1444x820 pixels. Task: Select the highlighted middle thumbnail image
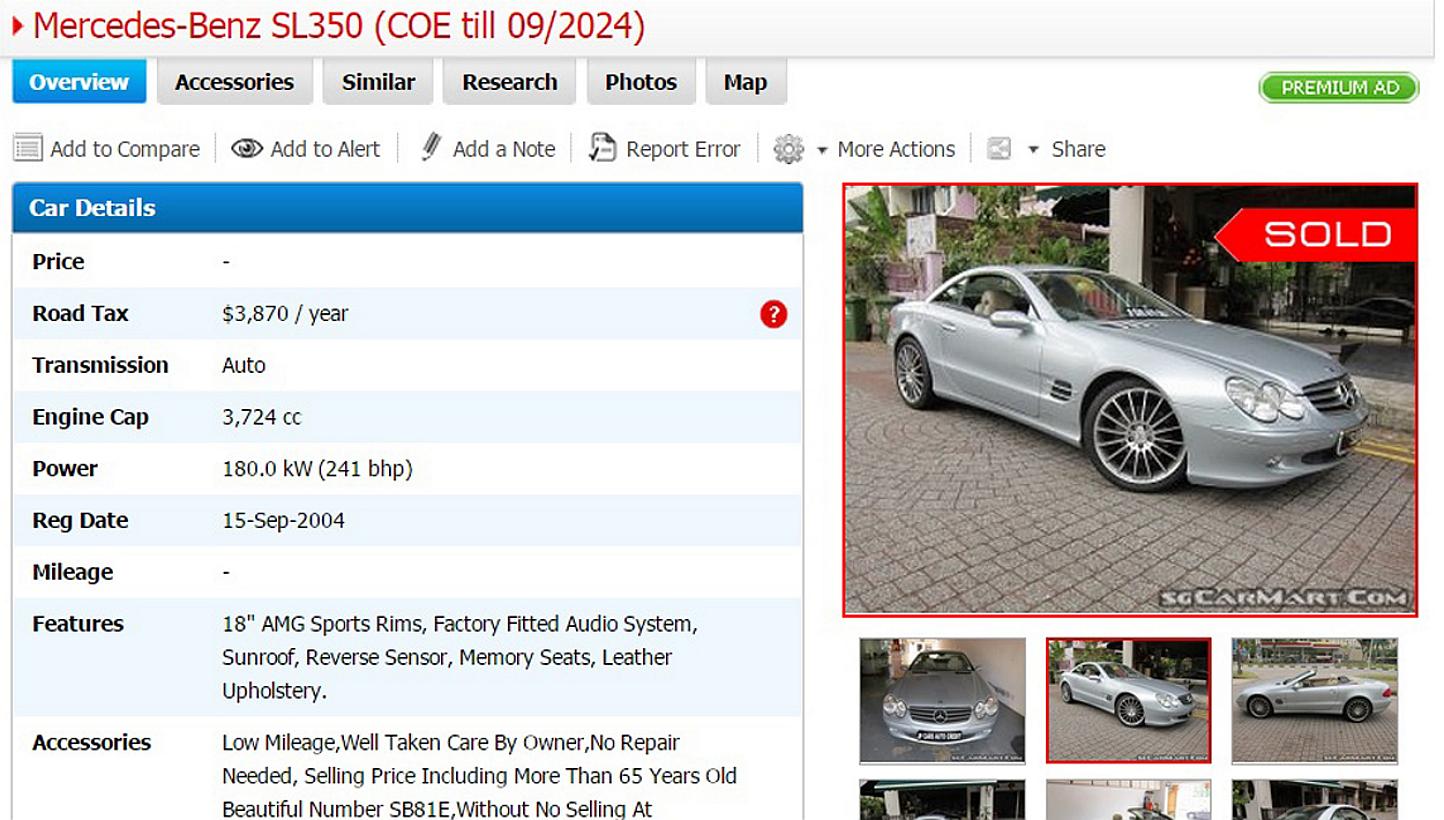click(x=1128, y=698)
